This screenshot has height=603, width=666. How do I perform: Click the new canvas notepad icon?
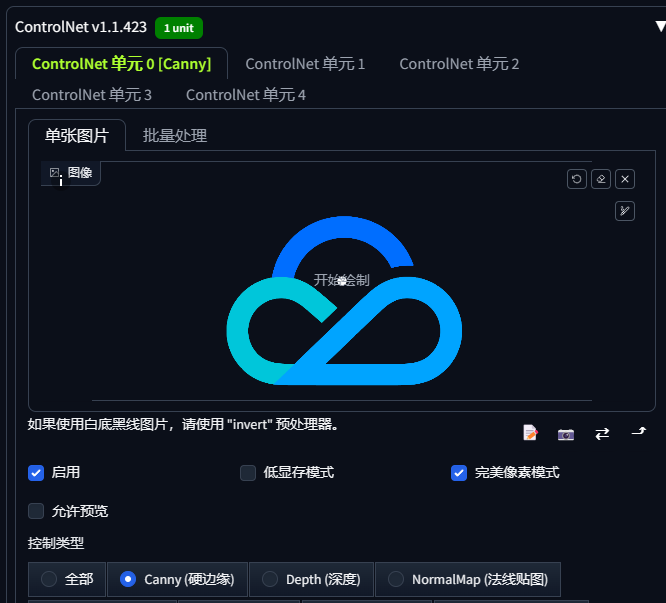tap(530, 433)
